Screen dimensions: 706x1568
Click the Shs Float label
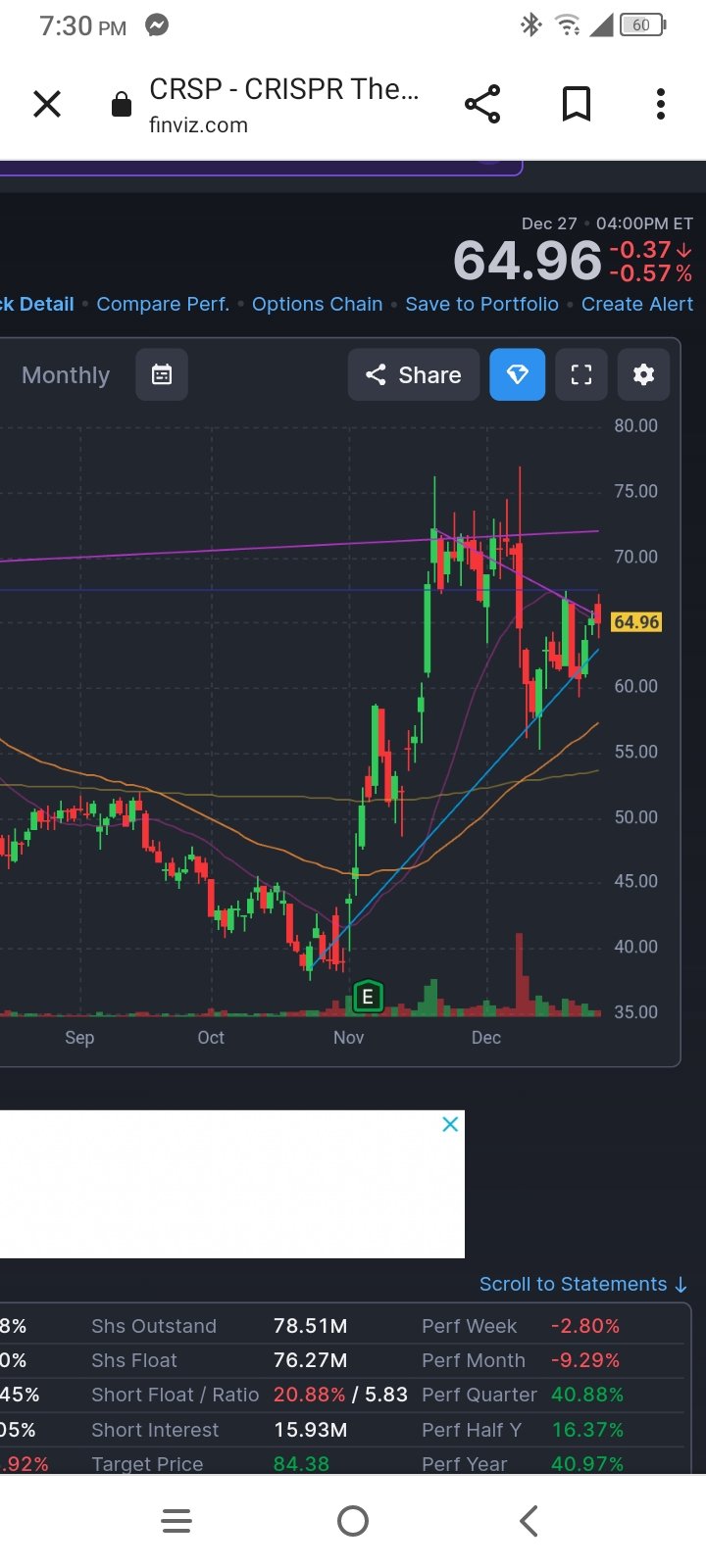(134, 1360)
